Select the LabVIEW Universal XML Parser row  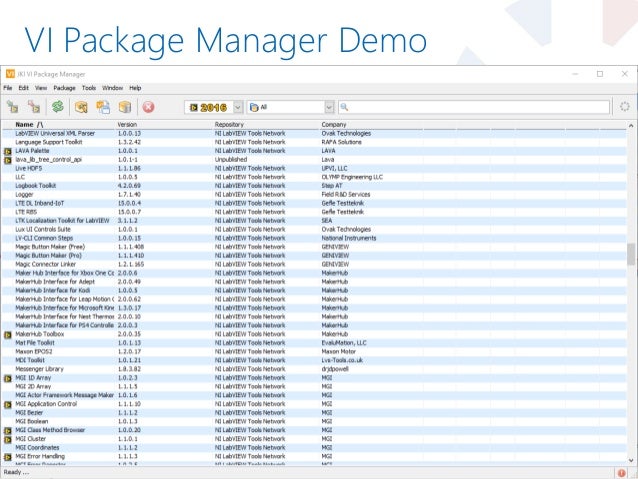coord(314,133)
